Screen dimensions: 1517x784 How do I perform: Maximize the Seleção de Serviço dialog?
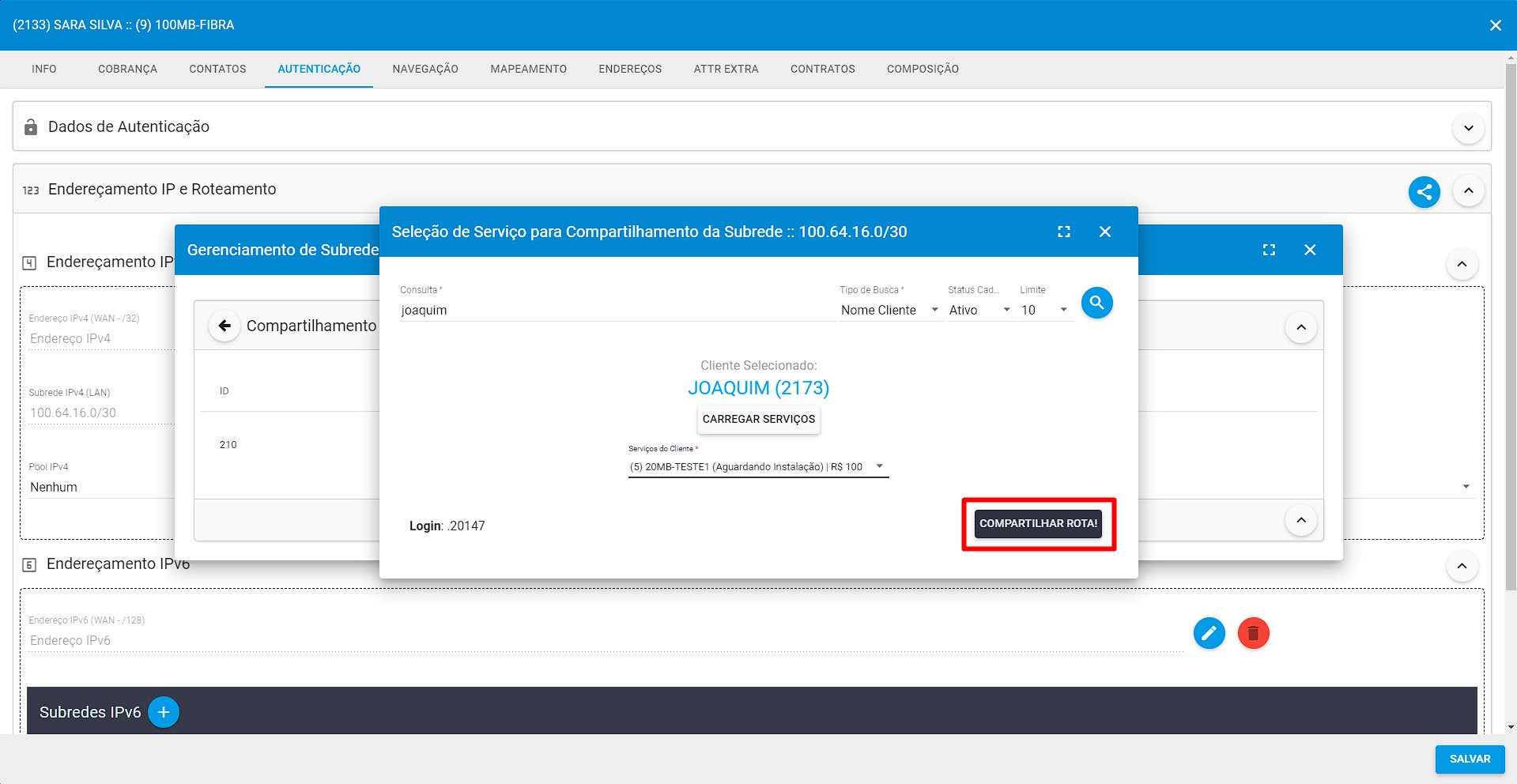tap(1064, 232)
